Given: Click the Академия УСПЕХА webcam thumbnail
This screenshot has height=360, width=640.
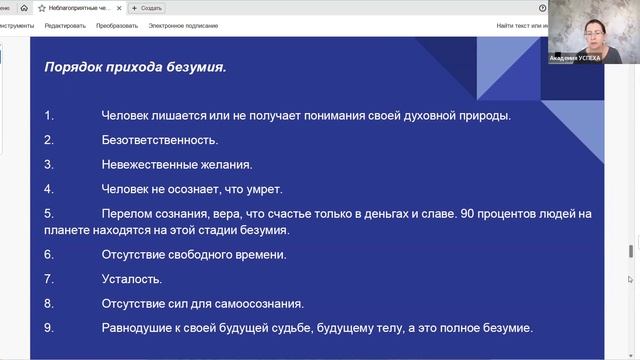Looking at the screenshot, I should click(594, 32).
